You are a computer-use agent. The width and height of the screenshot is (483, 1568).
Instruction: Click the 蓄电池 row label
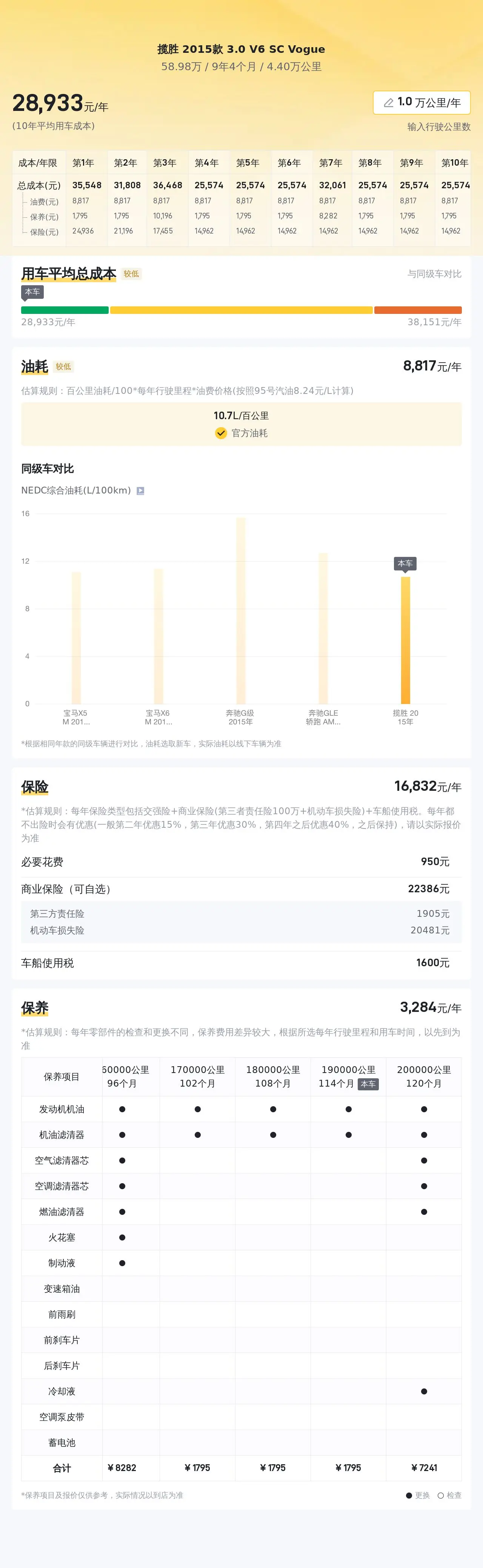click(x=62, y=1443)
